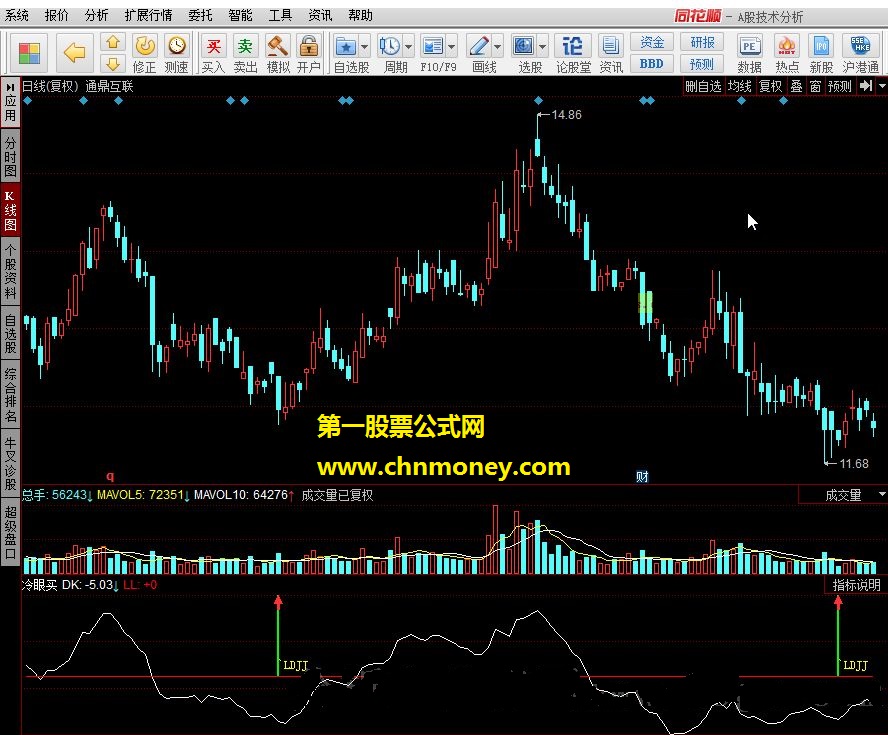Open the 修正 correction tool

coord(144,54)
